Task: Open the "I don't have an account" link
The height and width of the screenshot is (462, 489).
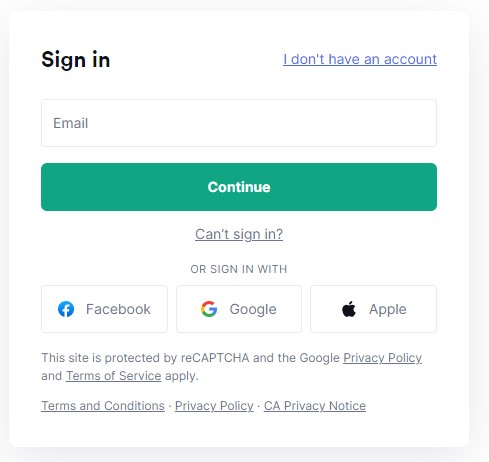Action: (360, 59)
